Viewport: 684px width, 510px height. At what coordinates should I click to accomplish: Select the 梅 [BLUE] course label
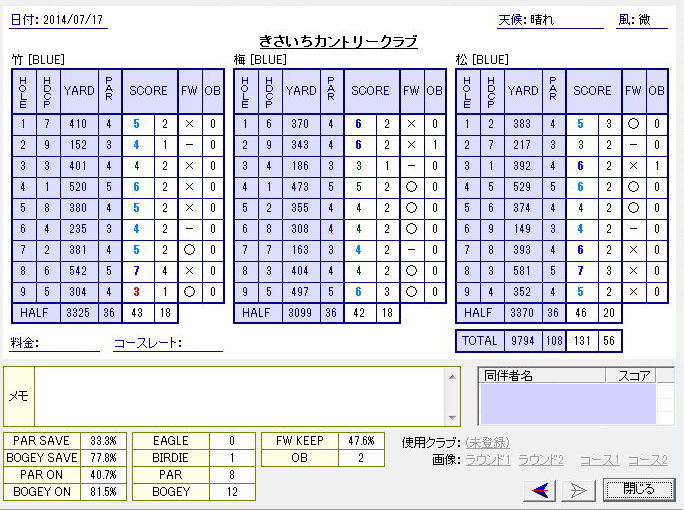tap(260, 60)
